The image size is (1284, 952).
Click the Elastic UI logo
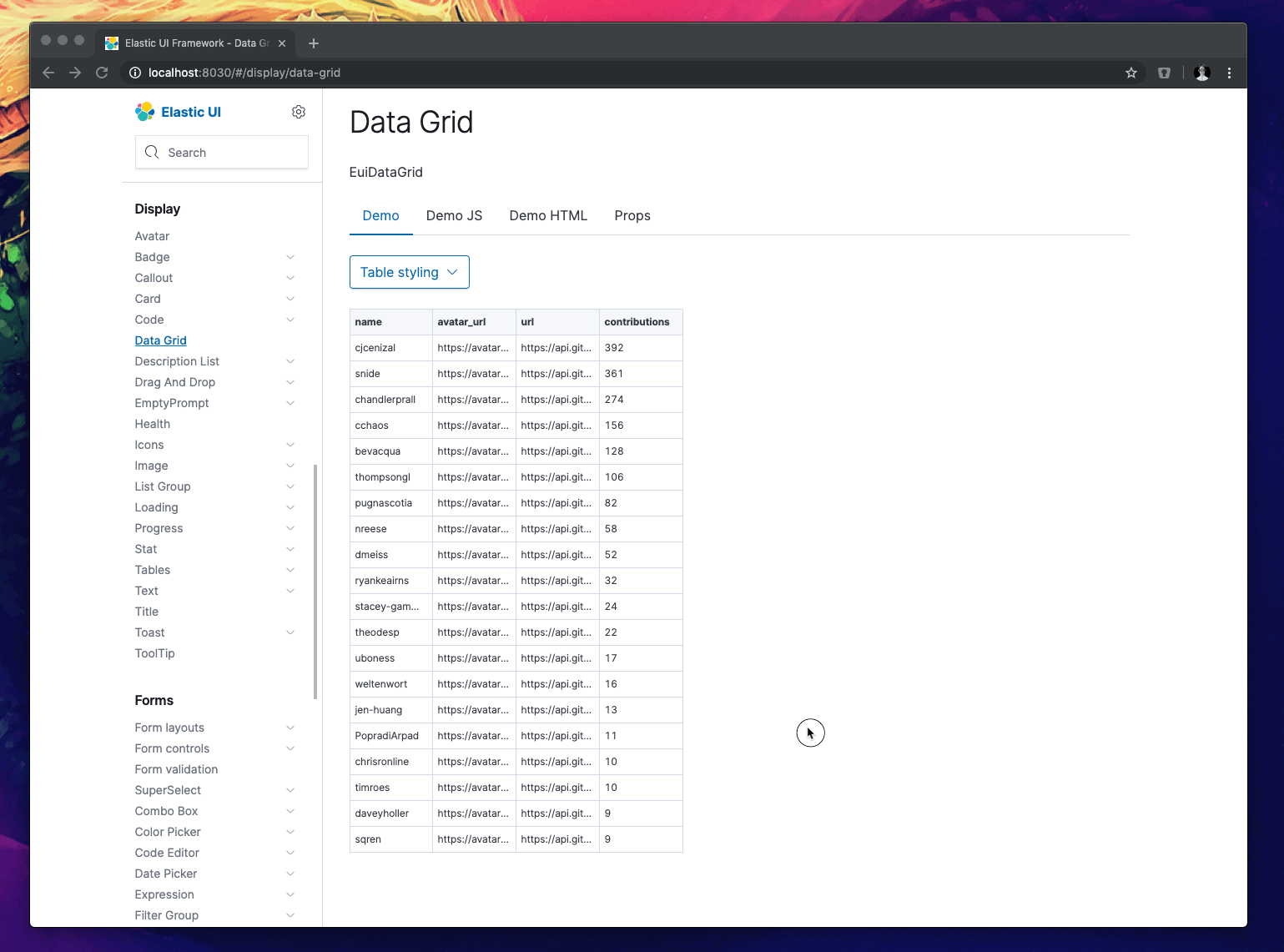pos(145,112)
